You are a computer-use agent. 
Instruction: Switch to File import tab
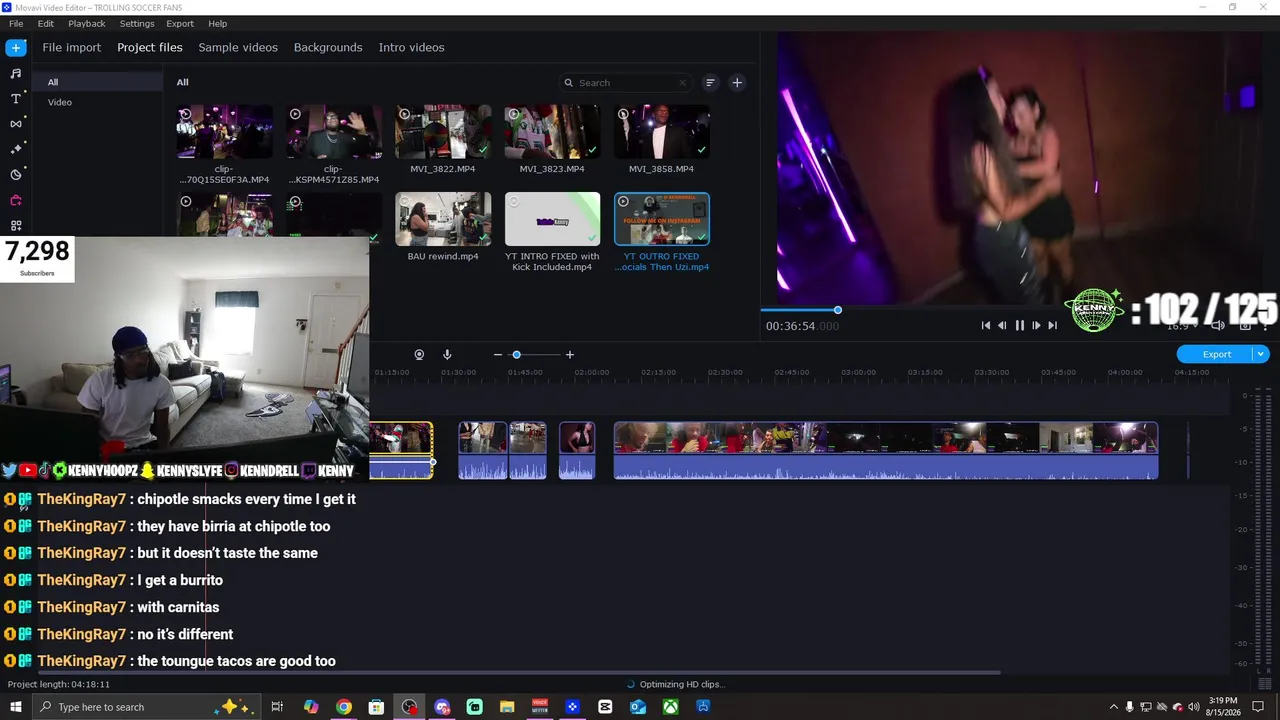tap(71, 47)
